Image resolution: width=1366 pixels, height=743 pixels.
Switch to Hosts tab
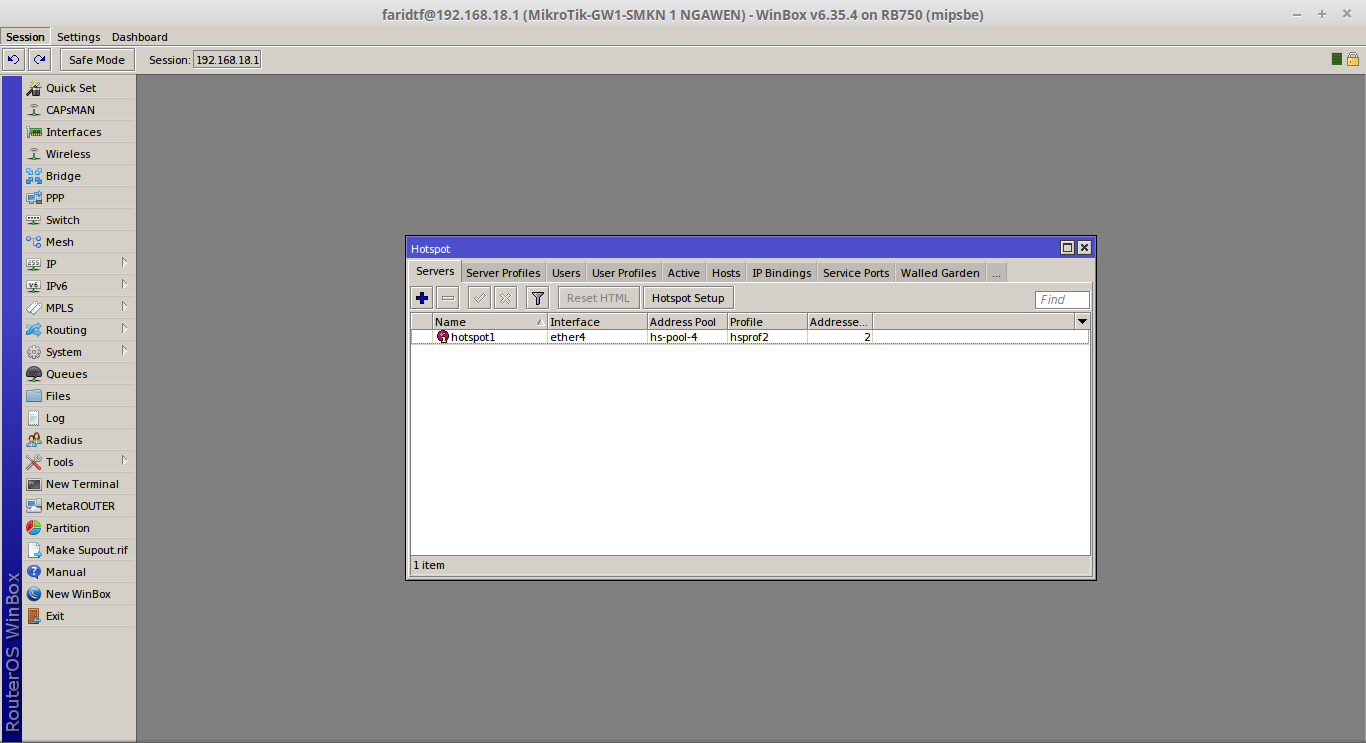(726, 273)
